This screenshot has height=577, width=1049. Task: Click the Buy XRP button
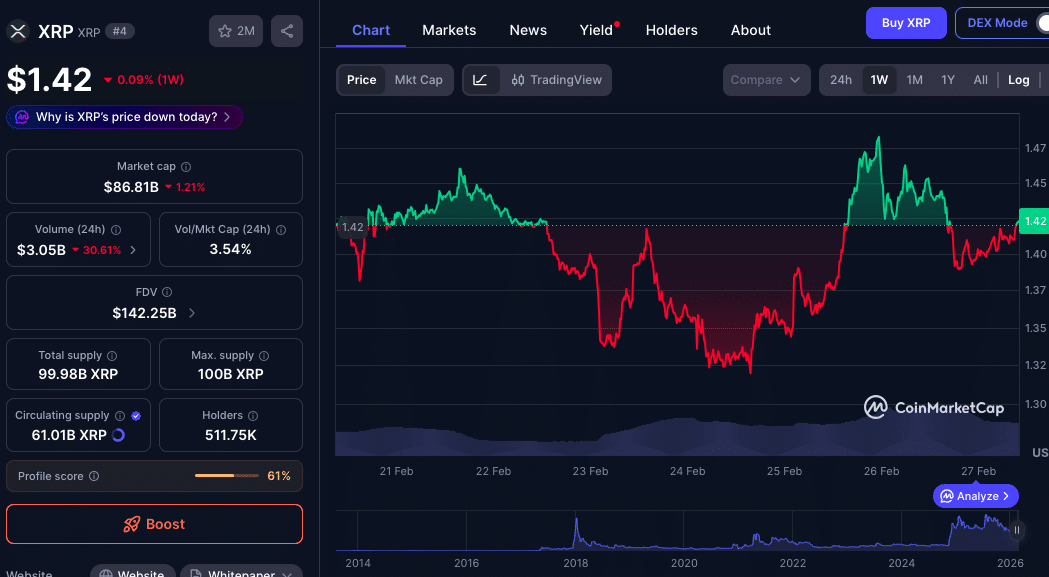(x=906, y=23)
